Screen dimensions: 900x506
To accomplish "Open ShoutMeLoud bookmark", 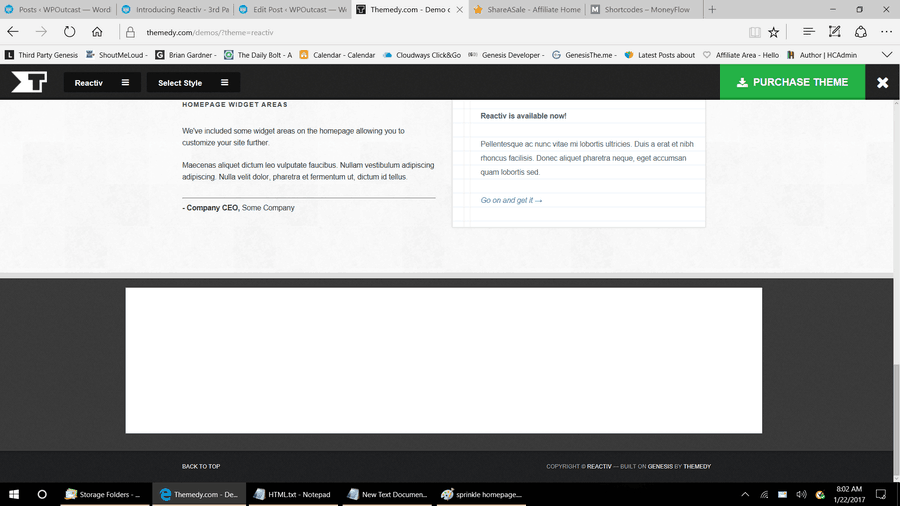I will coord(117,55).
